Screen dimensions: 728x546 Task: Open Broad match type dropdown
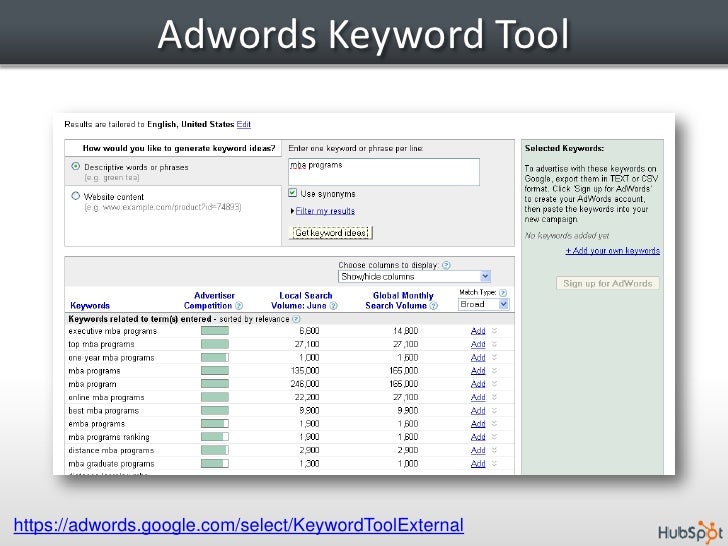[483, 305]
